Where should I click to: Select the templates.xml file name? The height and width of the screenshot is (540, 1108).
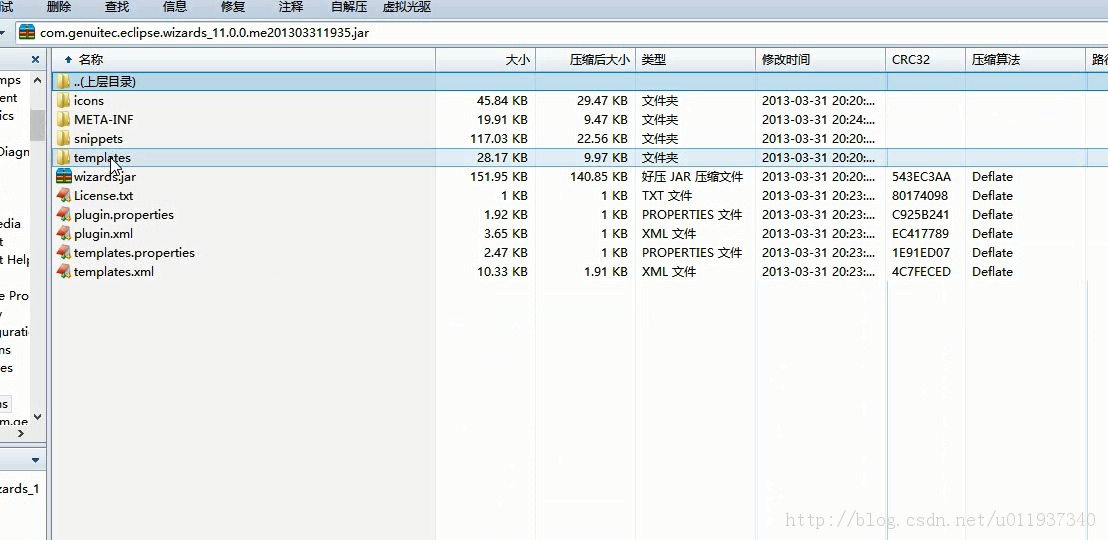pyautogui.click(x=113, y=272)
